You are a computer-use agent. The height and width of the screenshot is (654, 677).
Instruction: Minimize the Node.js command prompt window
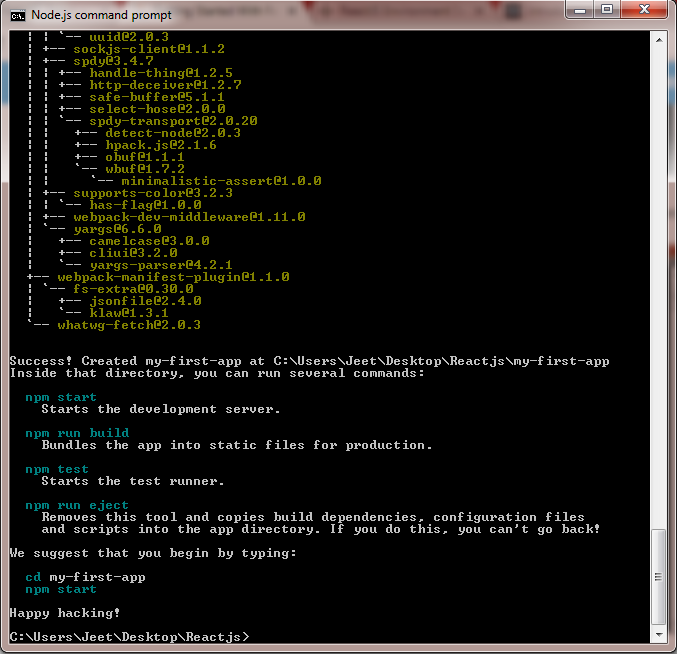tap(578, 10)
